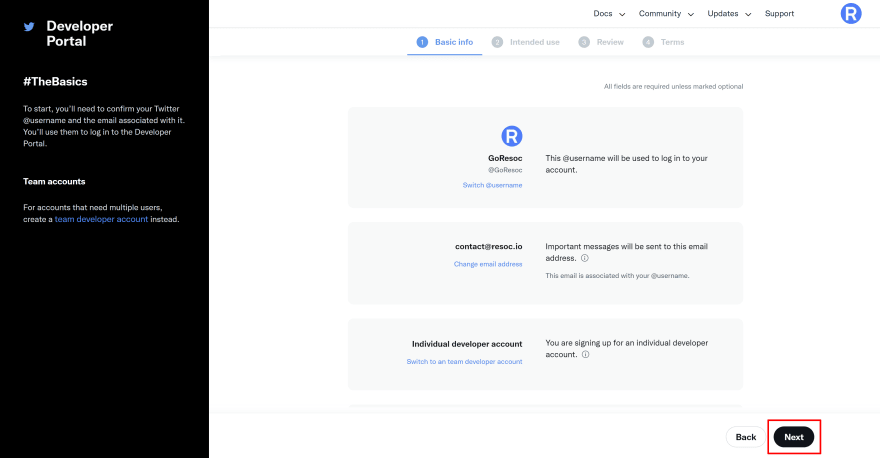The image size is (880, 458).
Task: Click the Team accounts heading
Action: [x=54, y=182]
